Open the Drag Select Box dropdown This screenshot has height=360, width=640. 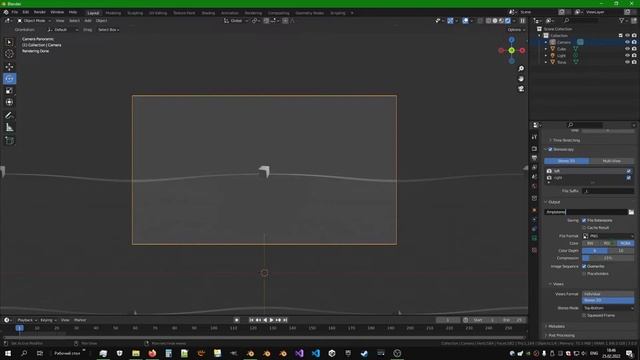coord(109,30)
